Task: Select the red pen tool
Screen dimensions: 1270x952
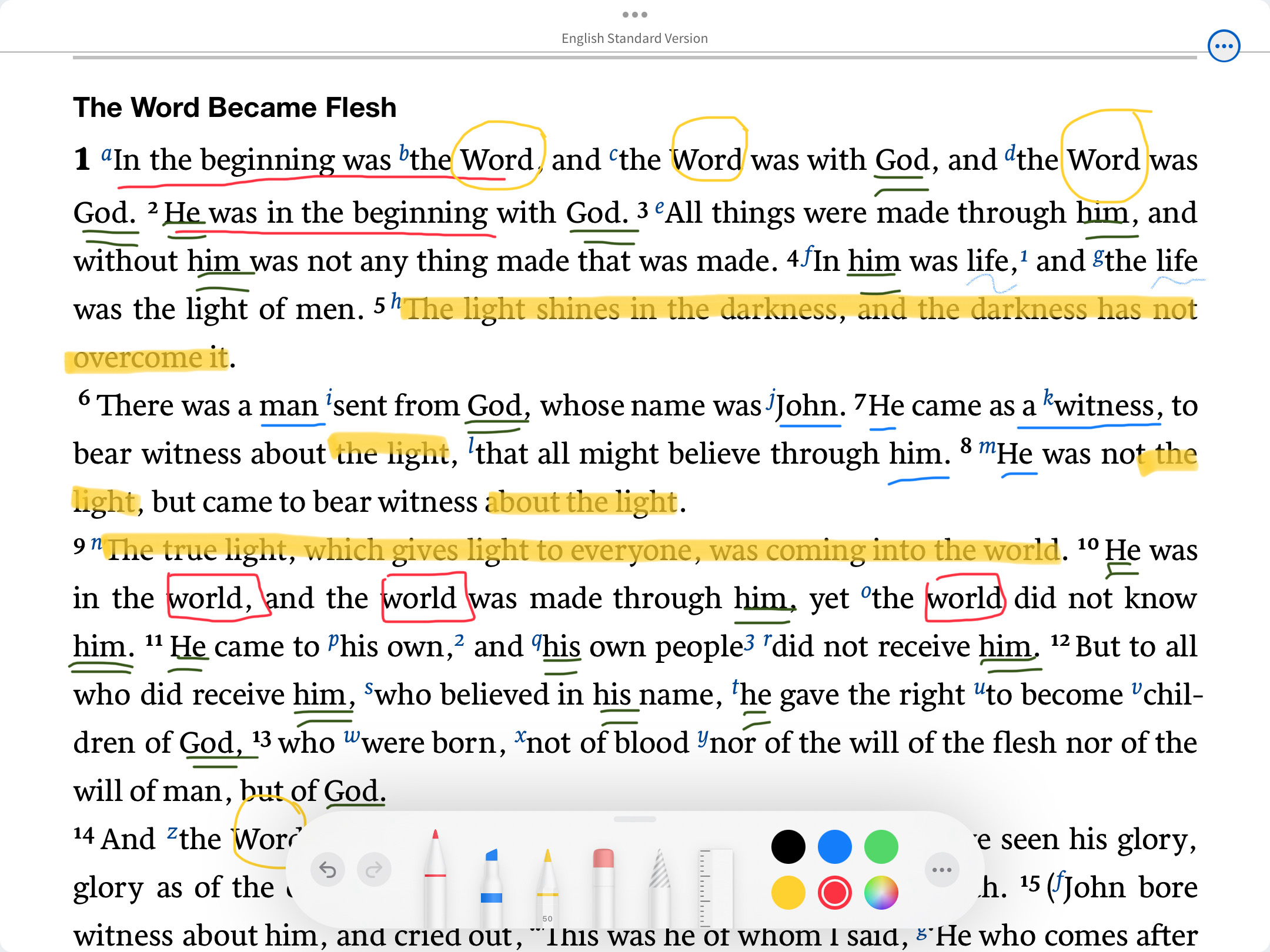Action: pos(435,876)
